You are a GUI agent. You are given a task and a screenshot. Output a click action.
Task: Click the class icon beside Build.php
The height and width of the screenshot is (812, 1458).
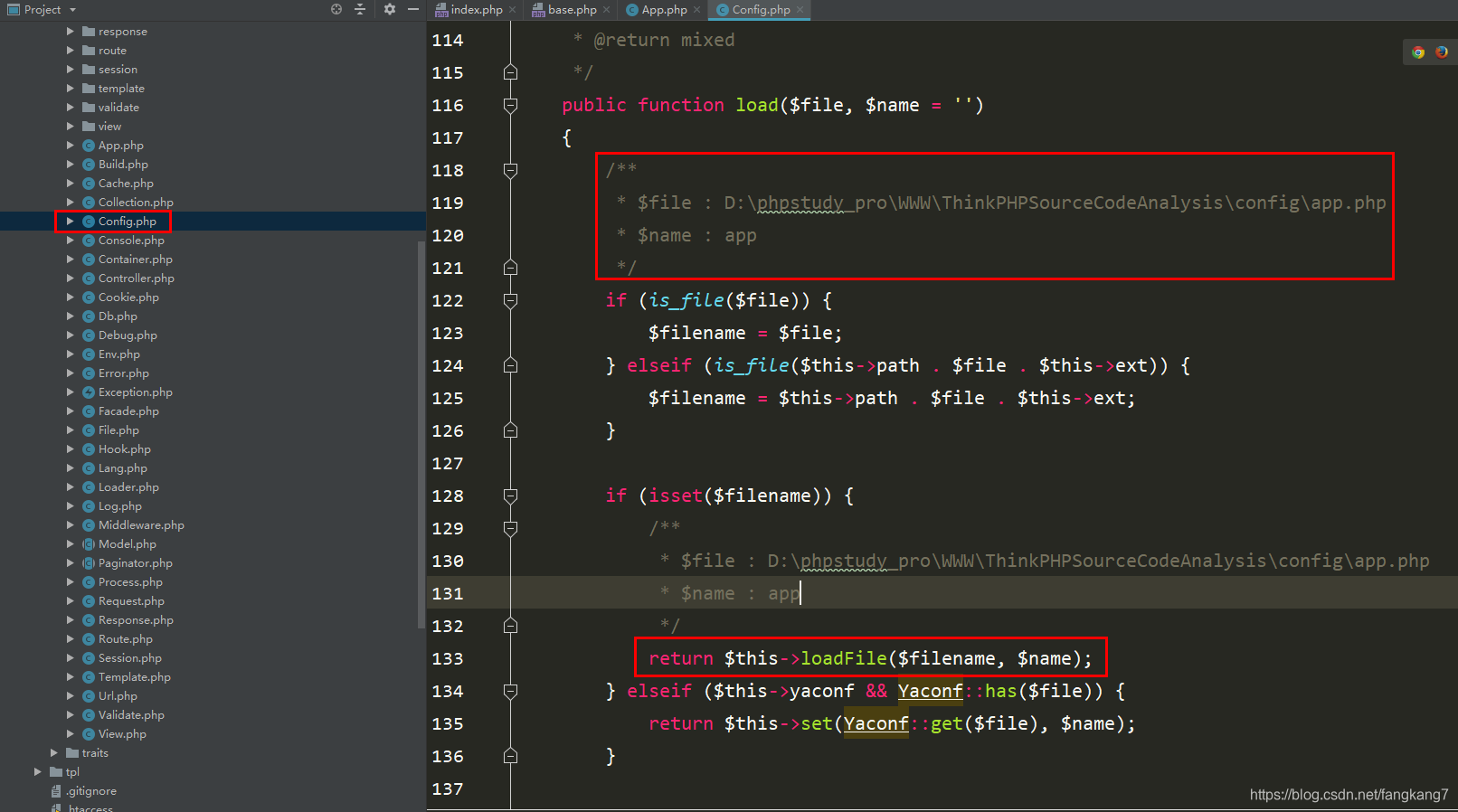(x=89, y=165)
